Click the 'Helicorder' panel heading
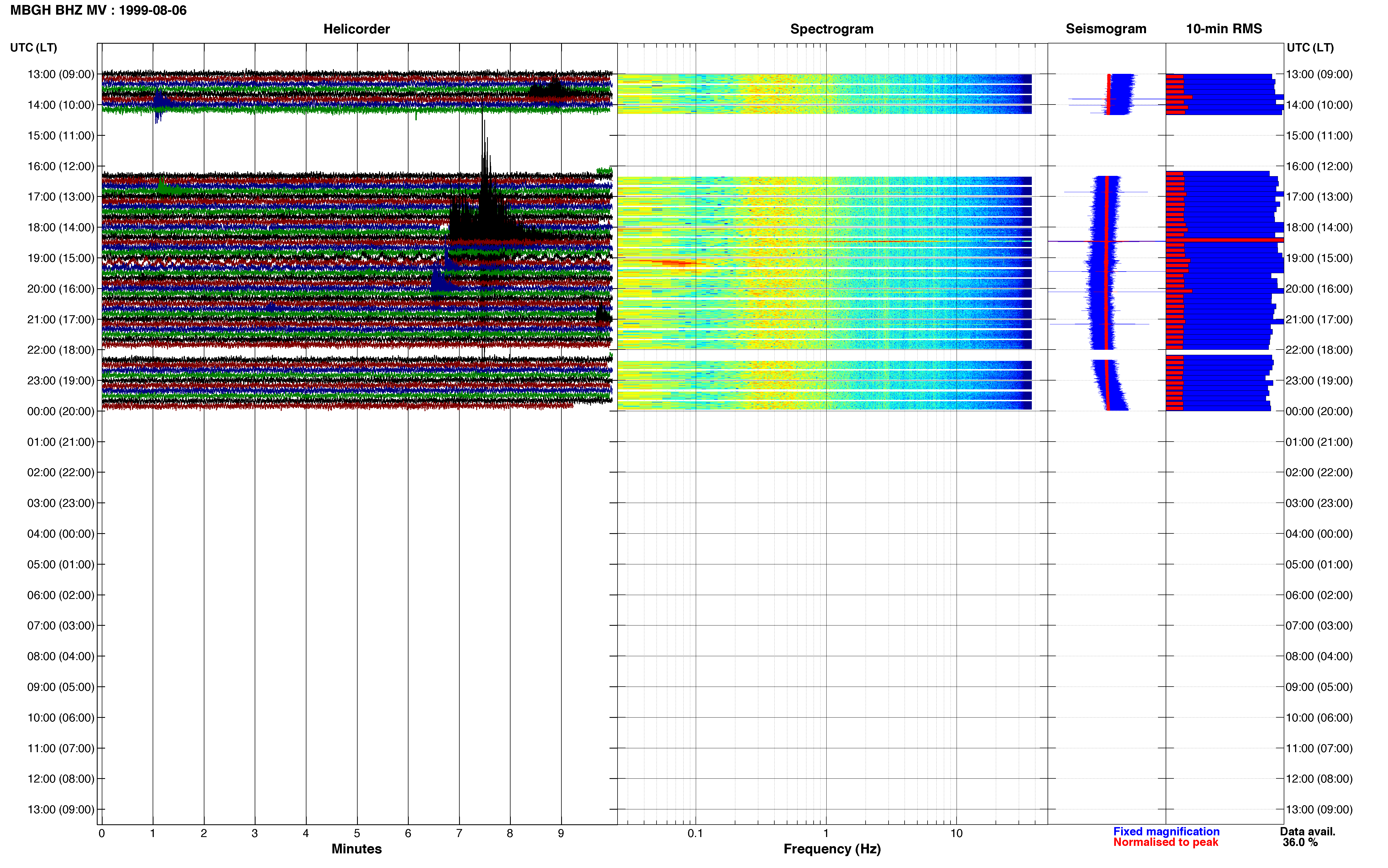This screenshot has height=868, width=1388. [356, 29]
